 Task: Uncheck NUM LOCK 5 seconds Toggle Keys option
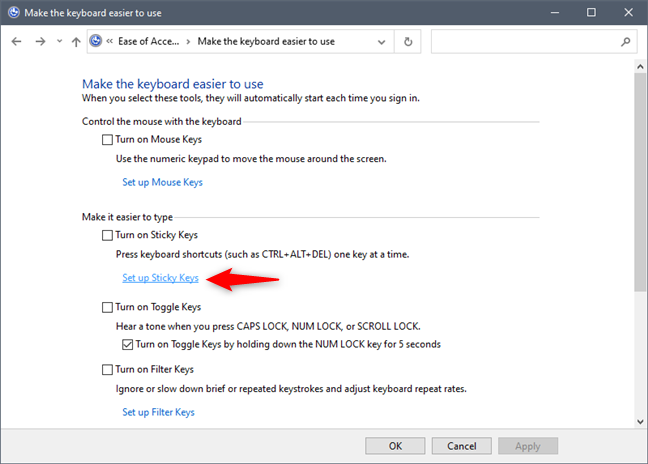click(127, 345)
